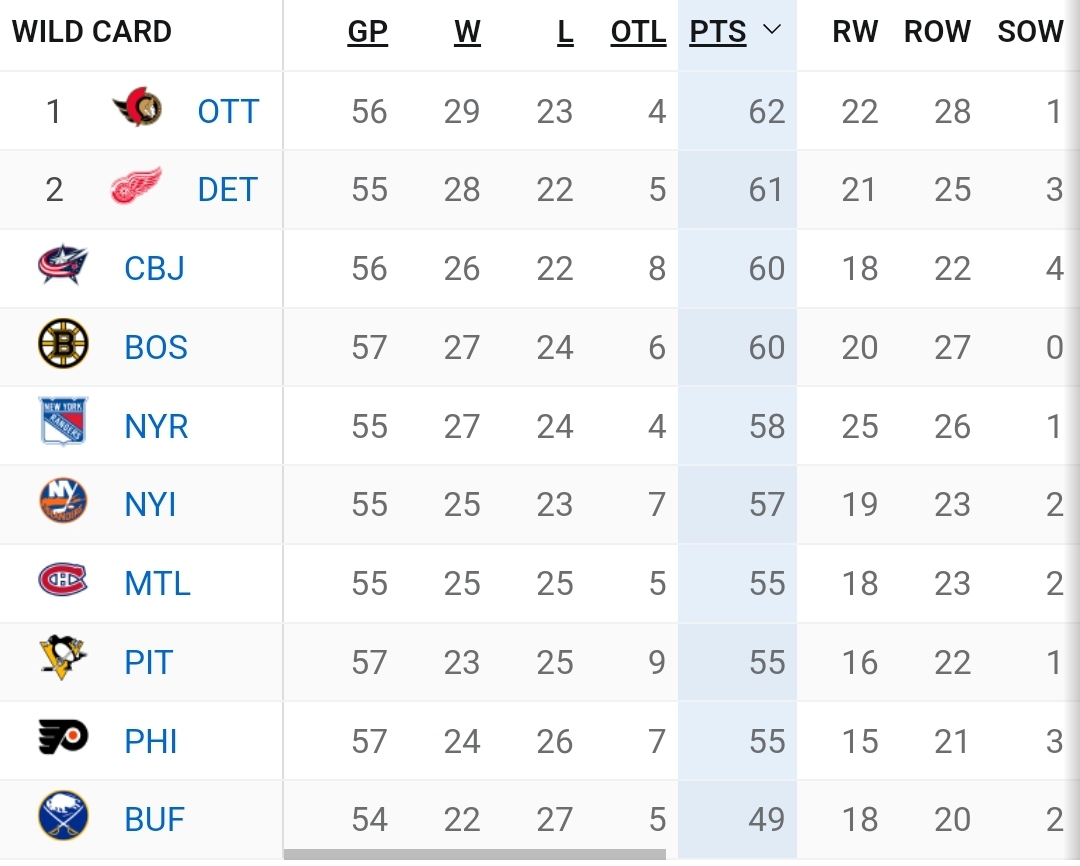Click the Philadelphia Flyers logo
This screenshot has width=1080, height=866.
(63, 740)
